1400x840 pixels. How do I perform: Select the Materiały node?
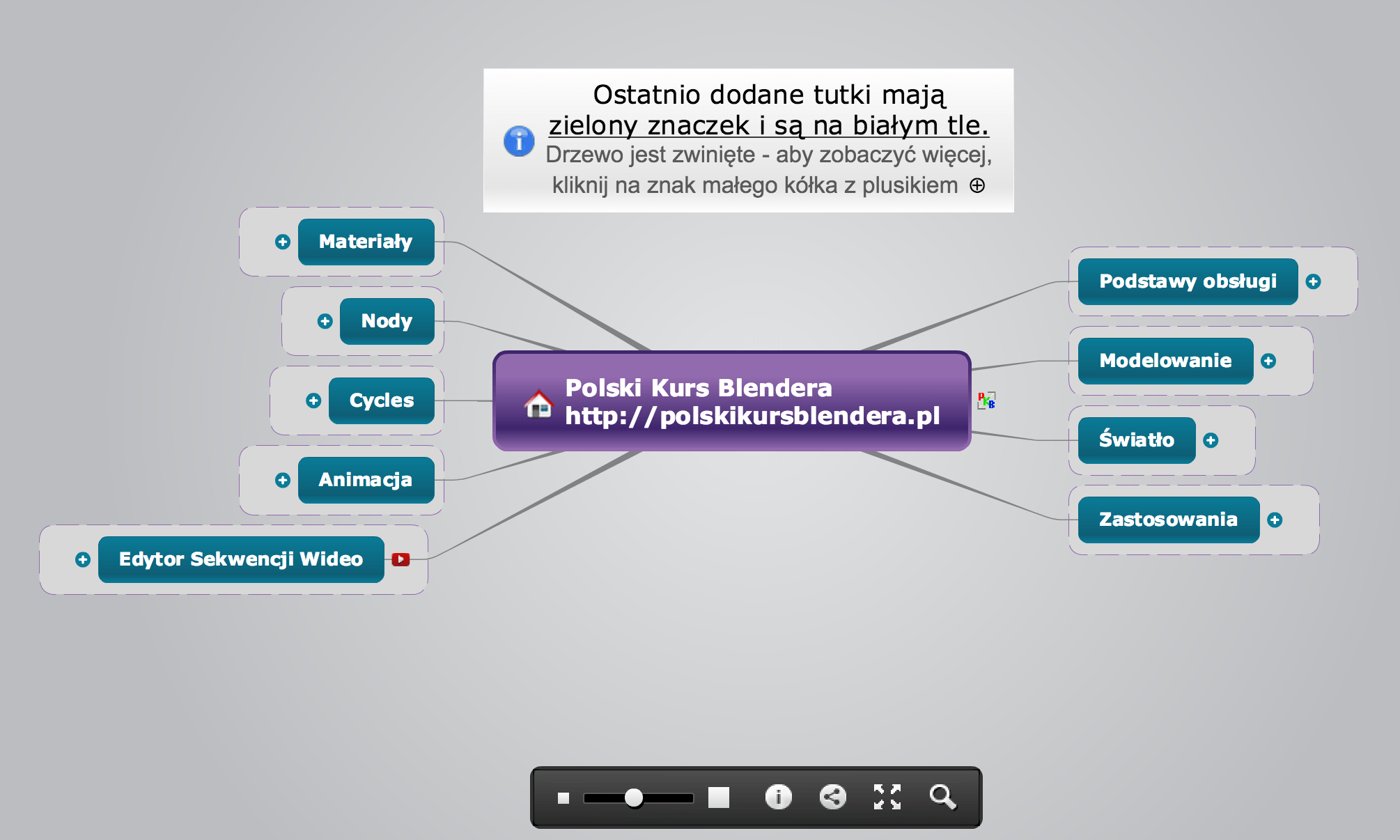tap(366, 242)
